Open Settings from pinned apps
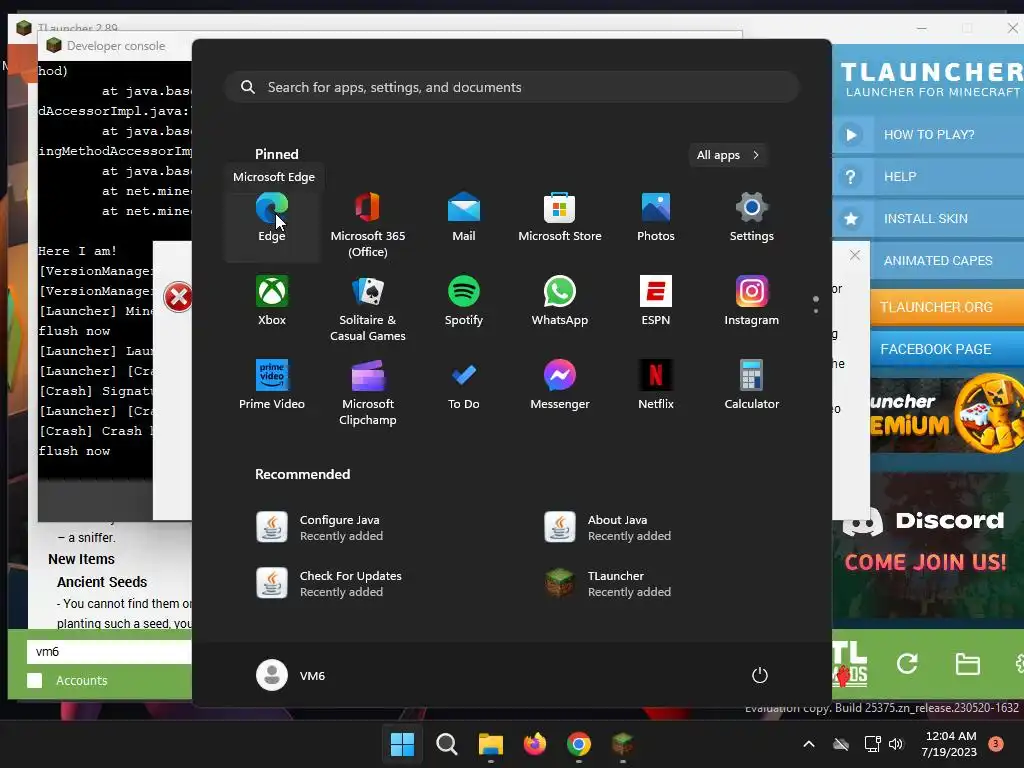The width and height of the screenshot is (1024, 768). 752,217
